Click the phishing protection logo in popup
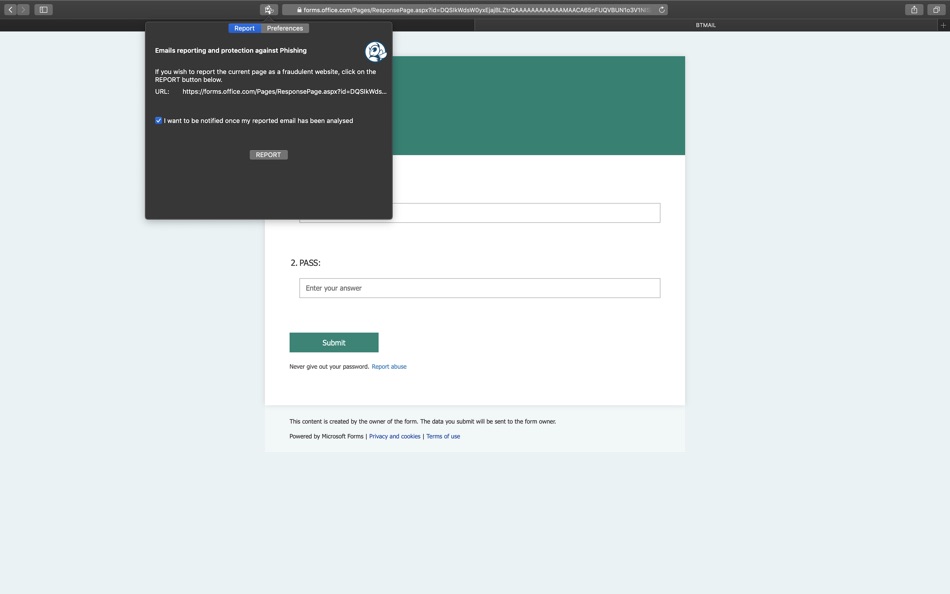950x594 pixels. (x=376, y=52)
